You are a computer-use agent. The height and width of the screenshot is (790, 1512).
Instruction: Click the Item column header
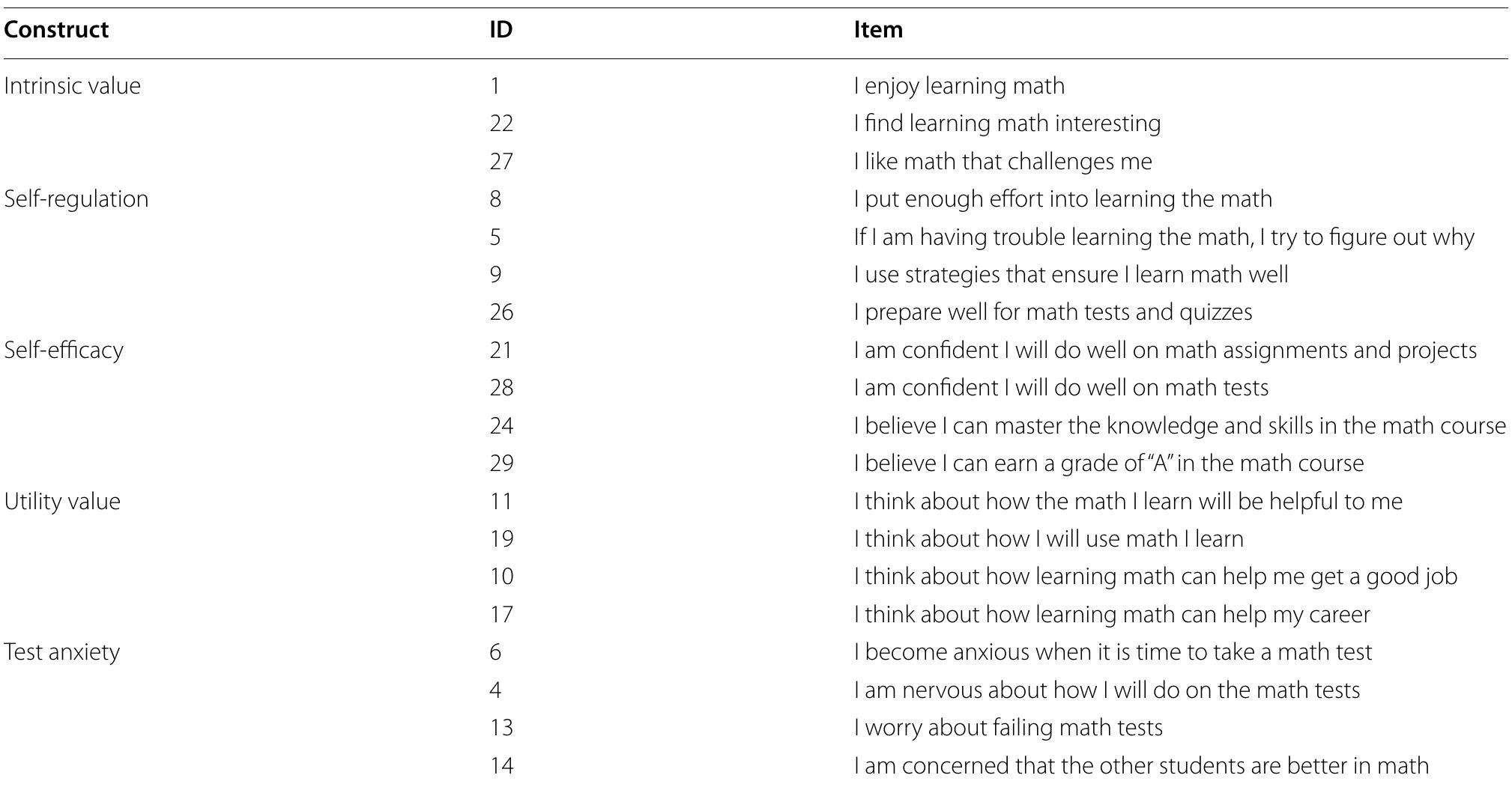click(x=878, y=30)
